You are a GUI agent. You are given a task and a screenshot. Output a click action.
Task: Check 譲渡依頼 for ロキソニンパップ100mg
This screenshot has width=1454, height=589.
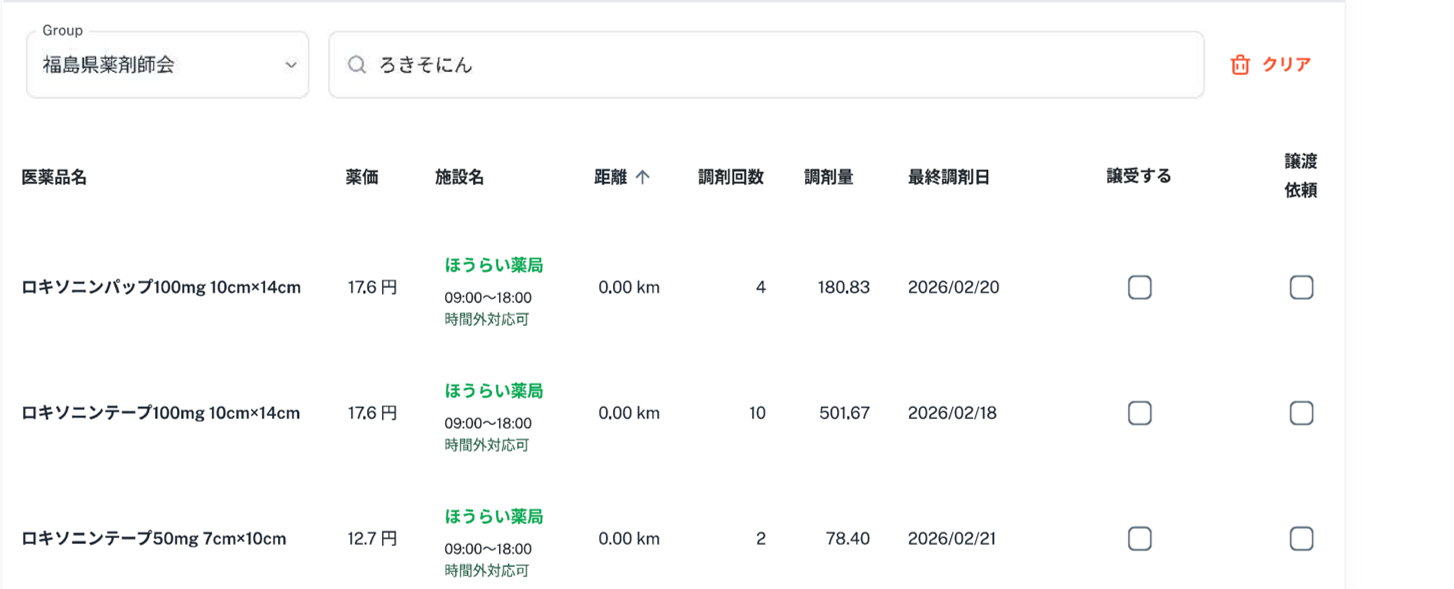[1301, 288]
